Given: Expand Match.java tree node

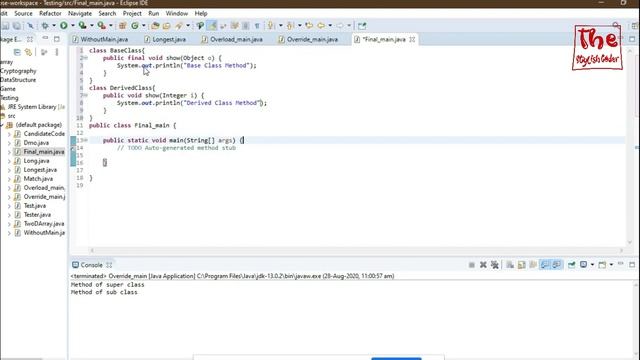Looking at the screenshot, I should click(x=9, y=179).
